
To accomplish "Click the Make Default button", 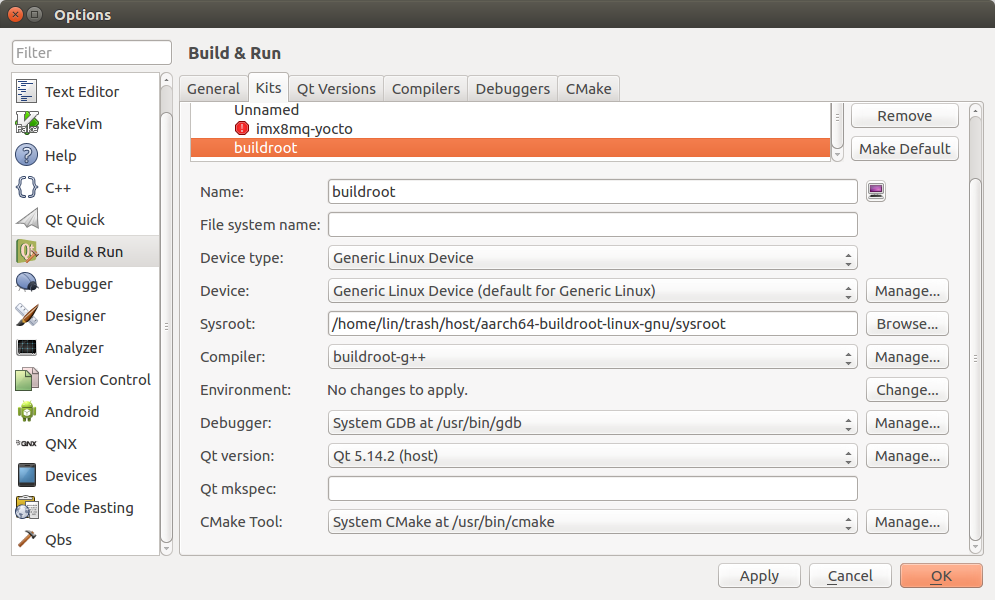I will pyautogui.click(x=904, y=149).
